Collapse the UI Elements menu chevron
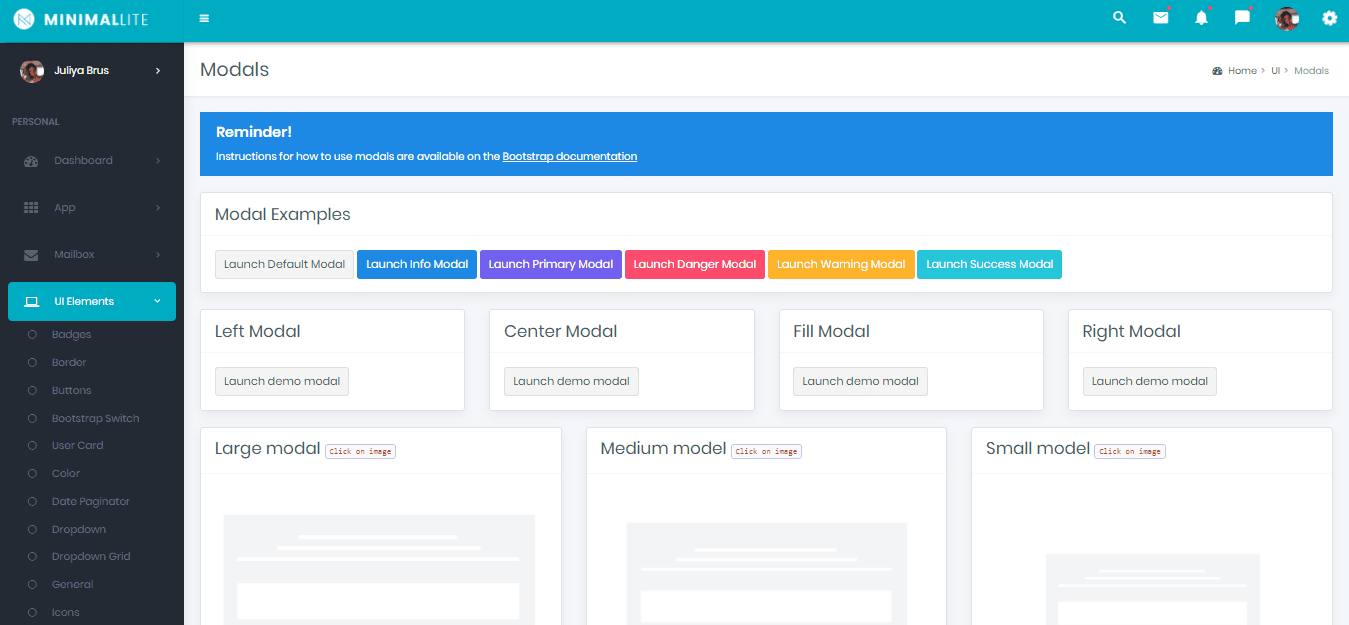The width and height of the screenshot is (1349, 625). (x=157, y=301)
